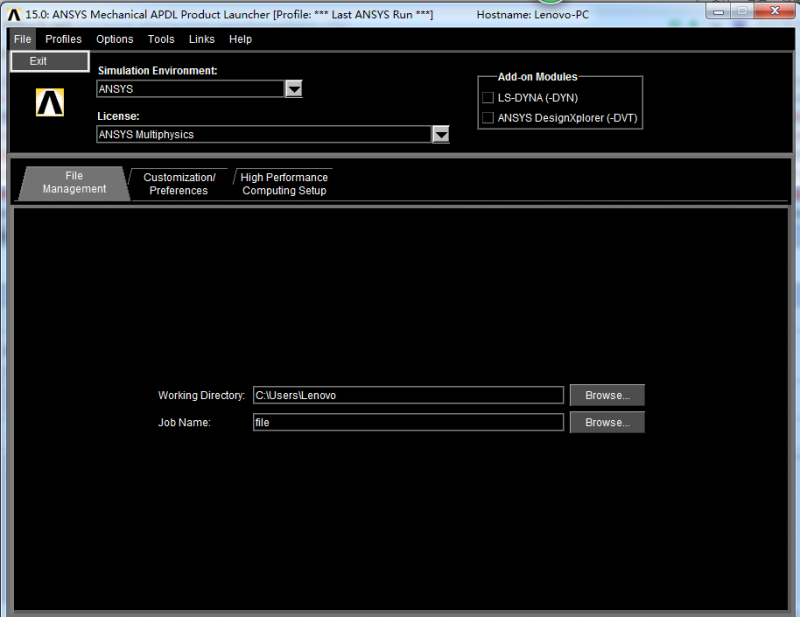The height and width of the screenshot is (617, 800).
Task: Minimize the launcher window
Action: [718, 11]
